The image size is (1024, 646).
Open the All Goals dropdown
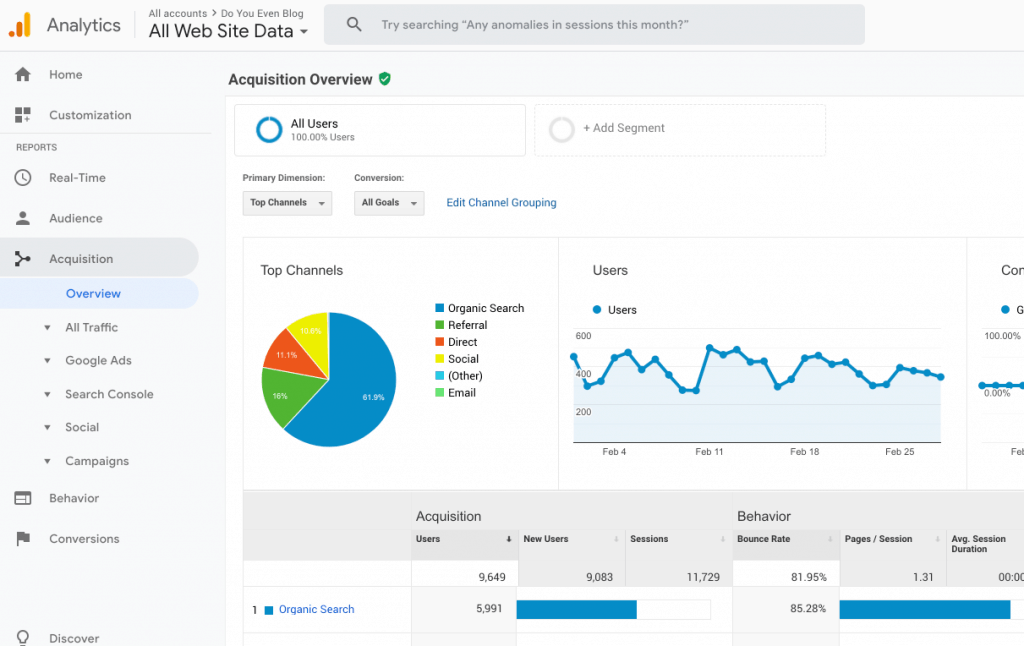389,203
